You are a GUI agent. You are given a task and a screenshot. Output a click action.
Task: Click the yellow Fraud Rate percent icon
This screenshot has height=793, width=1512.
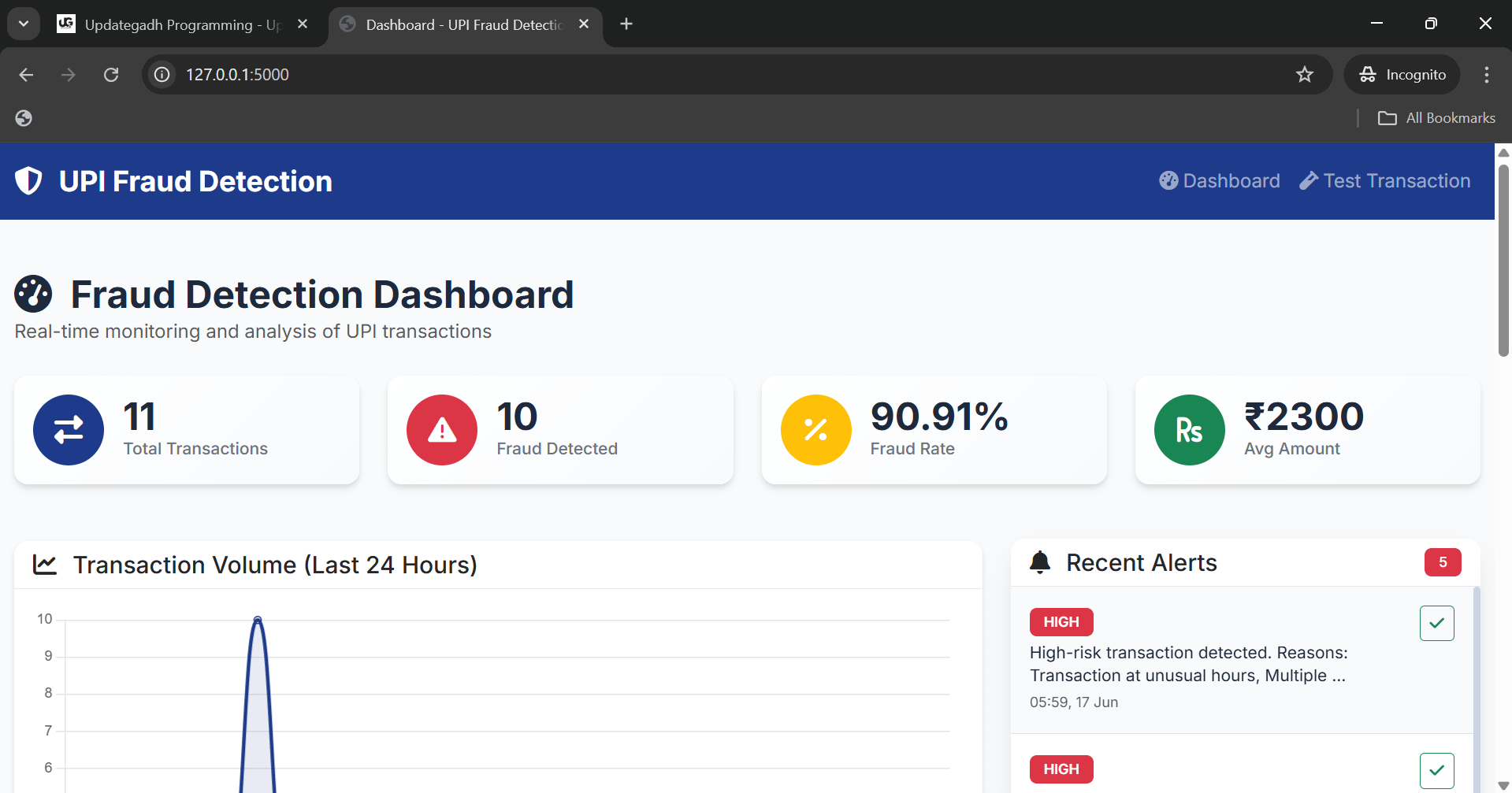(x=815, y=430)
